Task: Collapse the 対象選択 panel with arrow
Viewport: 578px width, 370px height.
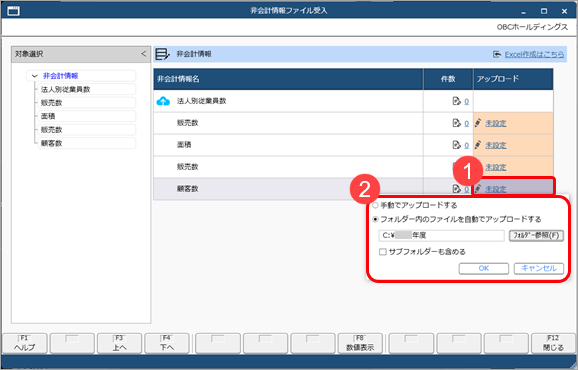Action: 143,54
